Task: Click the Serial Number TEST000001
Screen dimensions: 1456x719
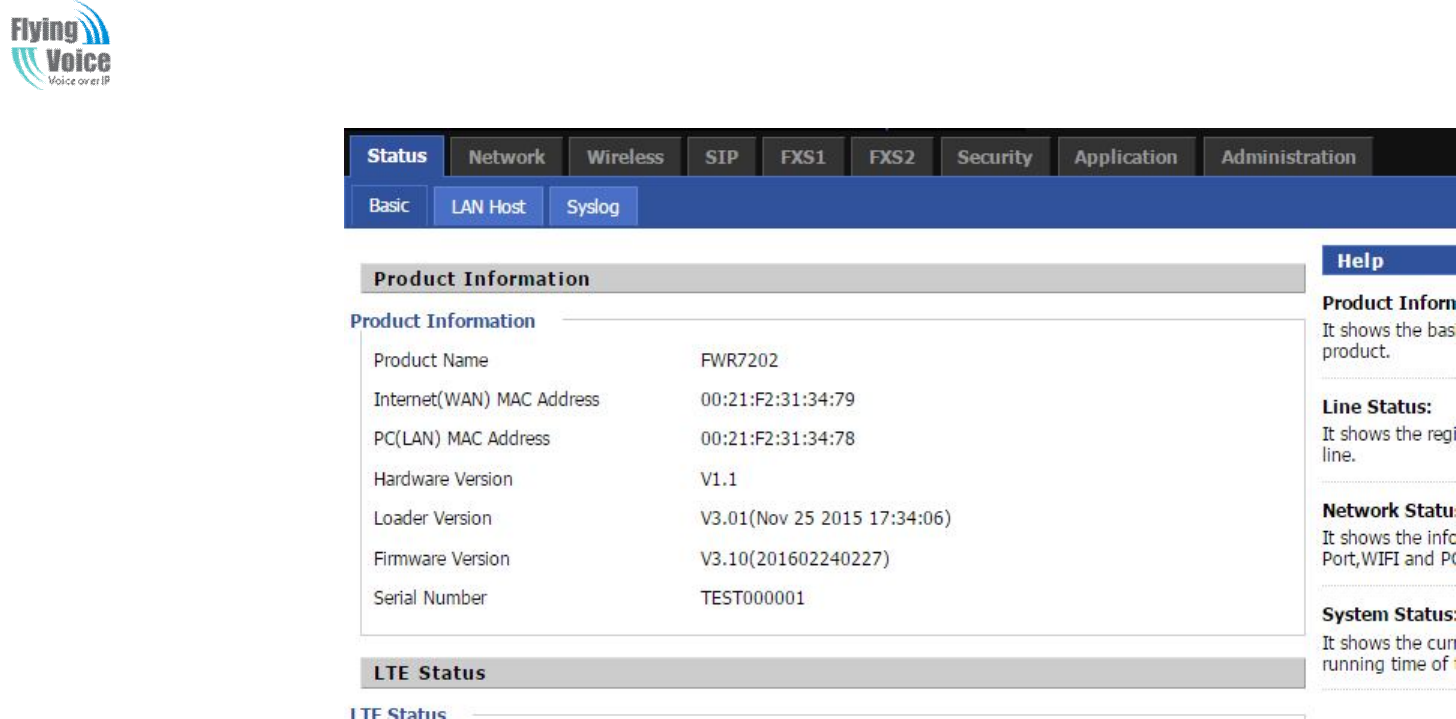Action: 752,598
